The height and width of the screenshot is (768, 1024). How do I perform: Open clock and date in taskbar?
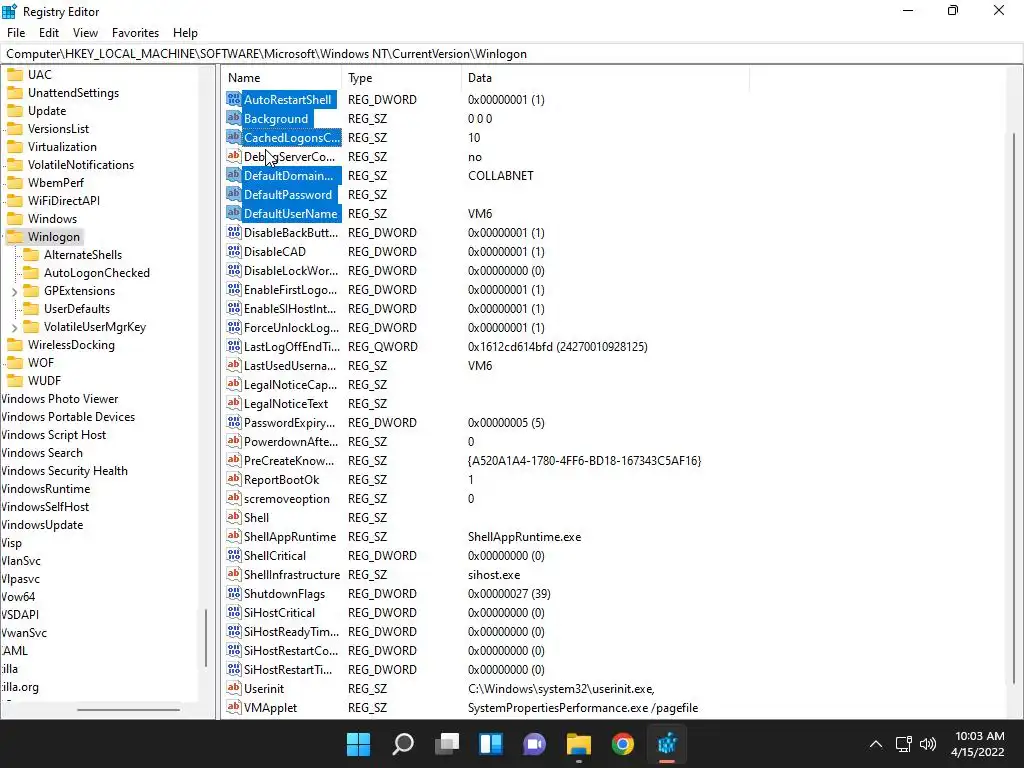[x=978, y=744]
